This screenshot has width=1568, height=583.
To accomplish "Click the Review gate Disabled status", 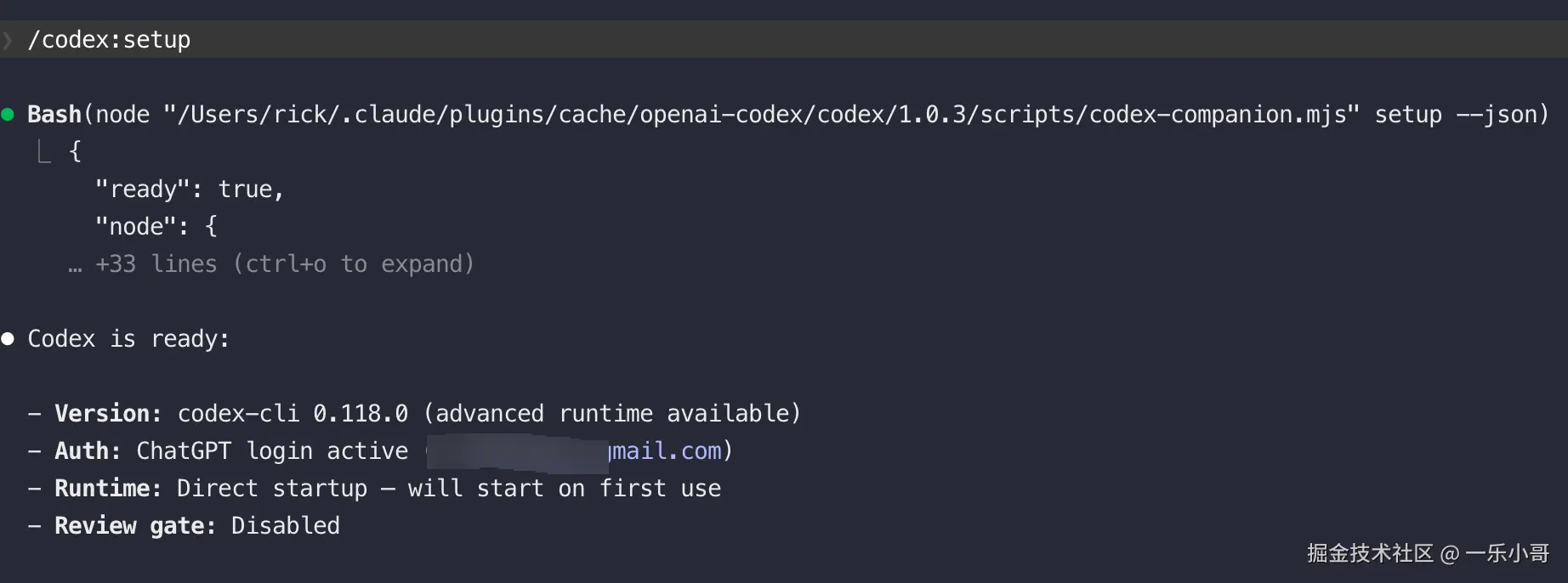I will pos(285,526).
